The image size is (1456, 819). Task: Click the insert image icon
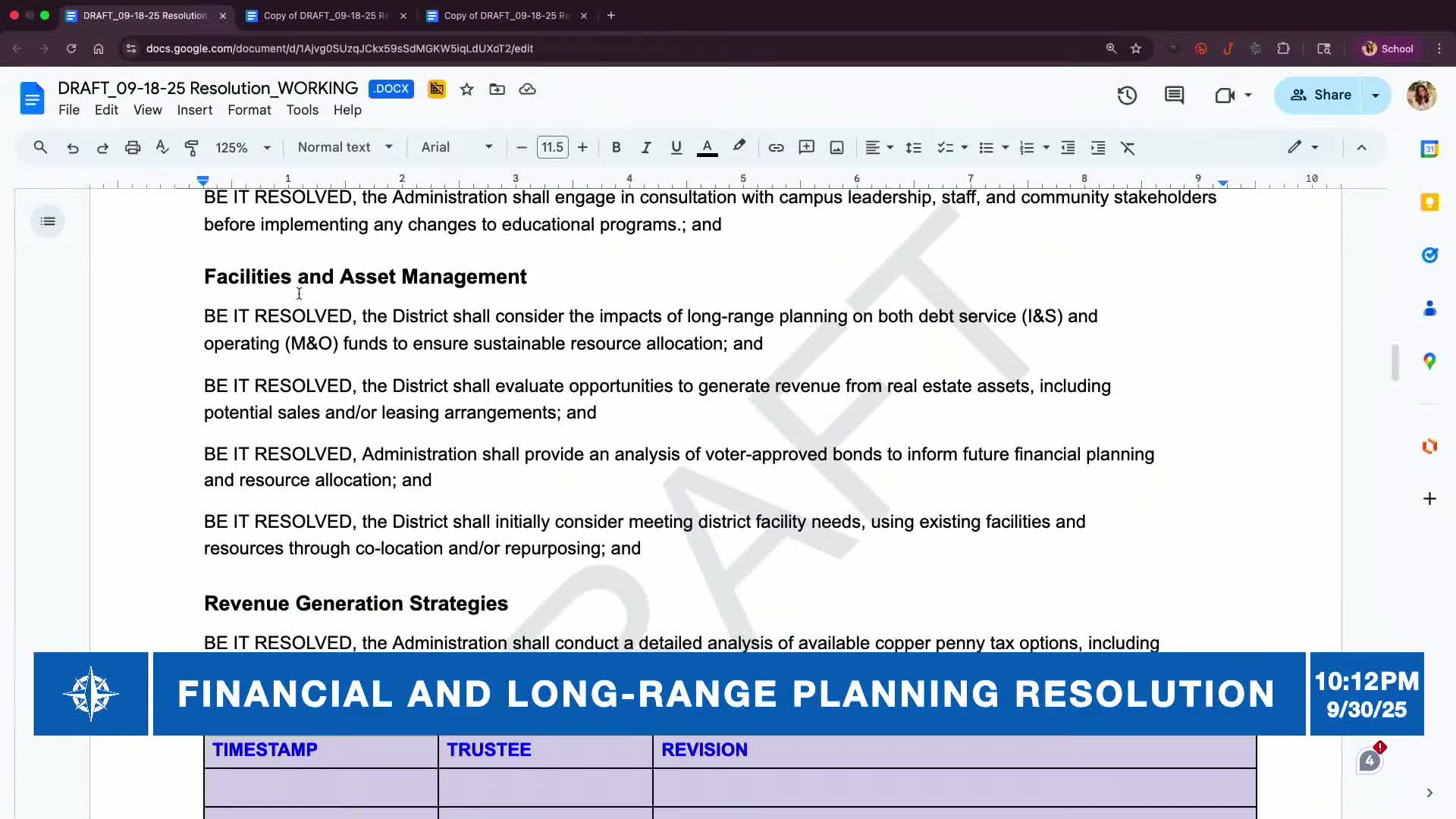click(836, 148)
